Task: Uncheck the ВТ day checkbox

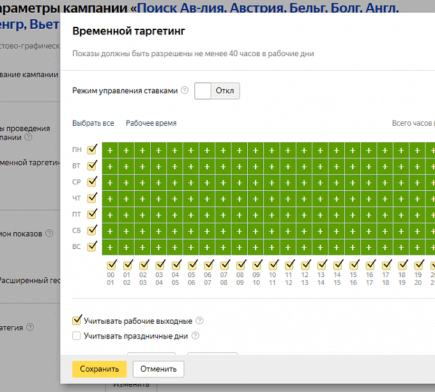Action: (x=92, y=166)
